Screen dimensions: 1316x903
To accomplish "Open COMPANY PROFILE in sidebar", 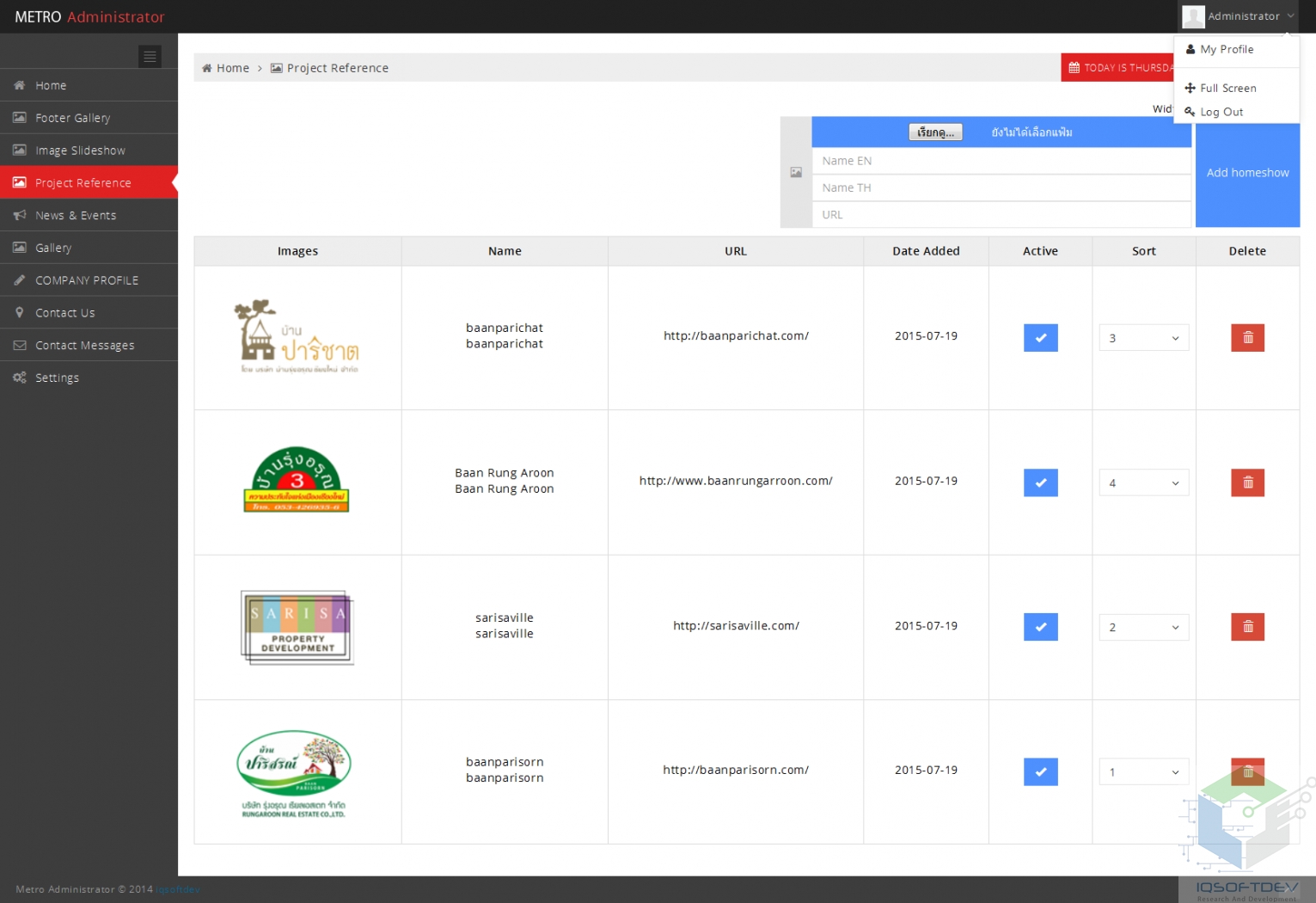I will [89, 280].
